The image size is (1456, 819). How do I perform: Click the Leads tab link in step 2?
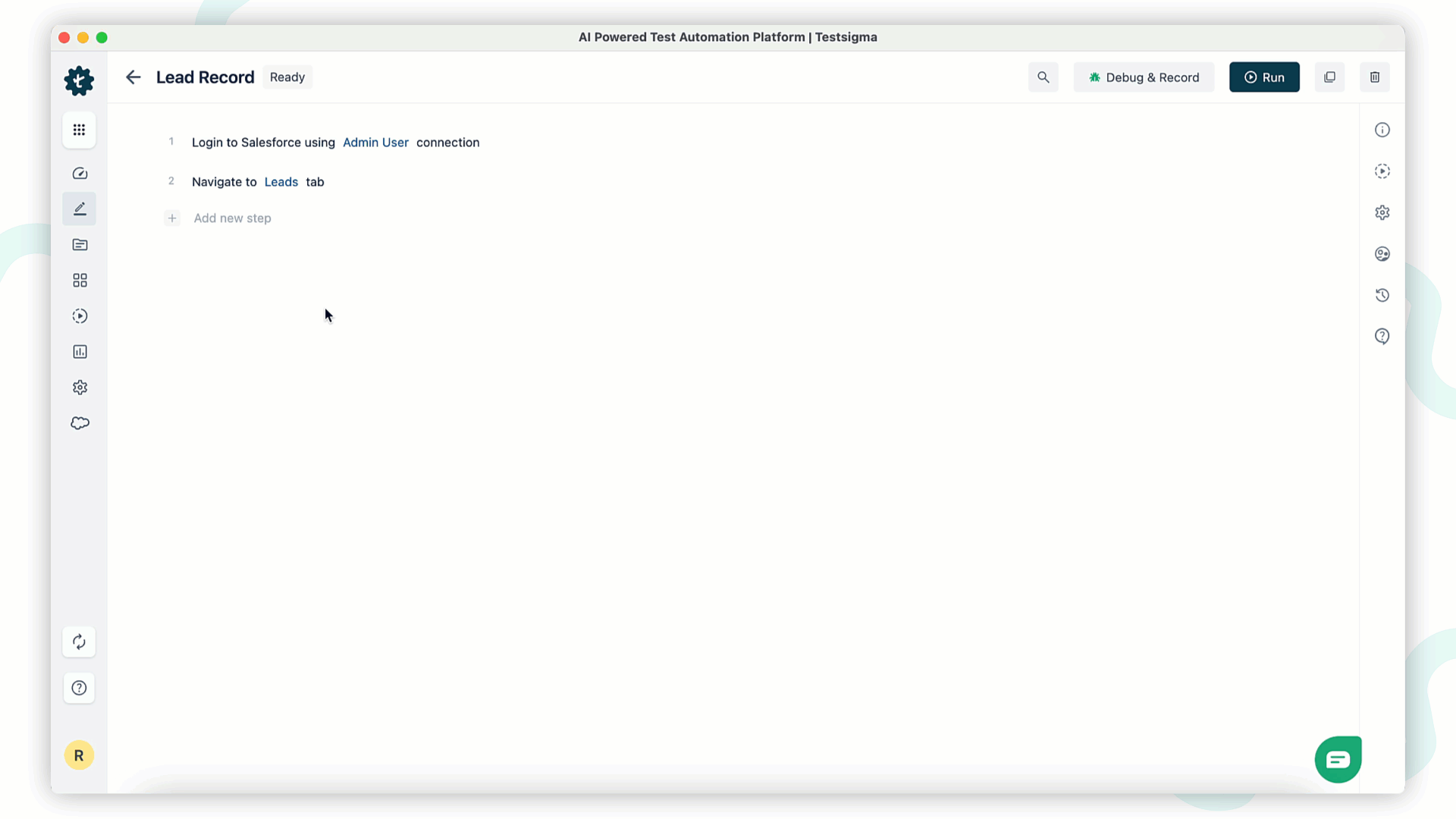click(x=281, y=182)
